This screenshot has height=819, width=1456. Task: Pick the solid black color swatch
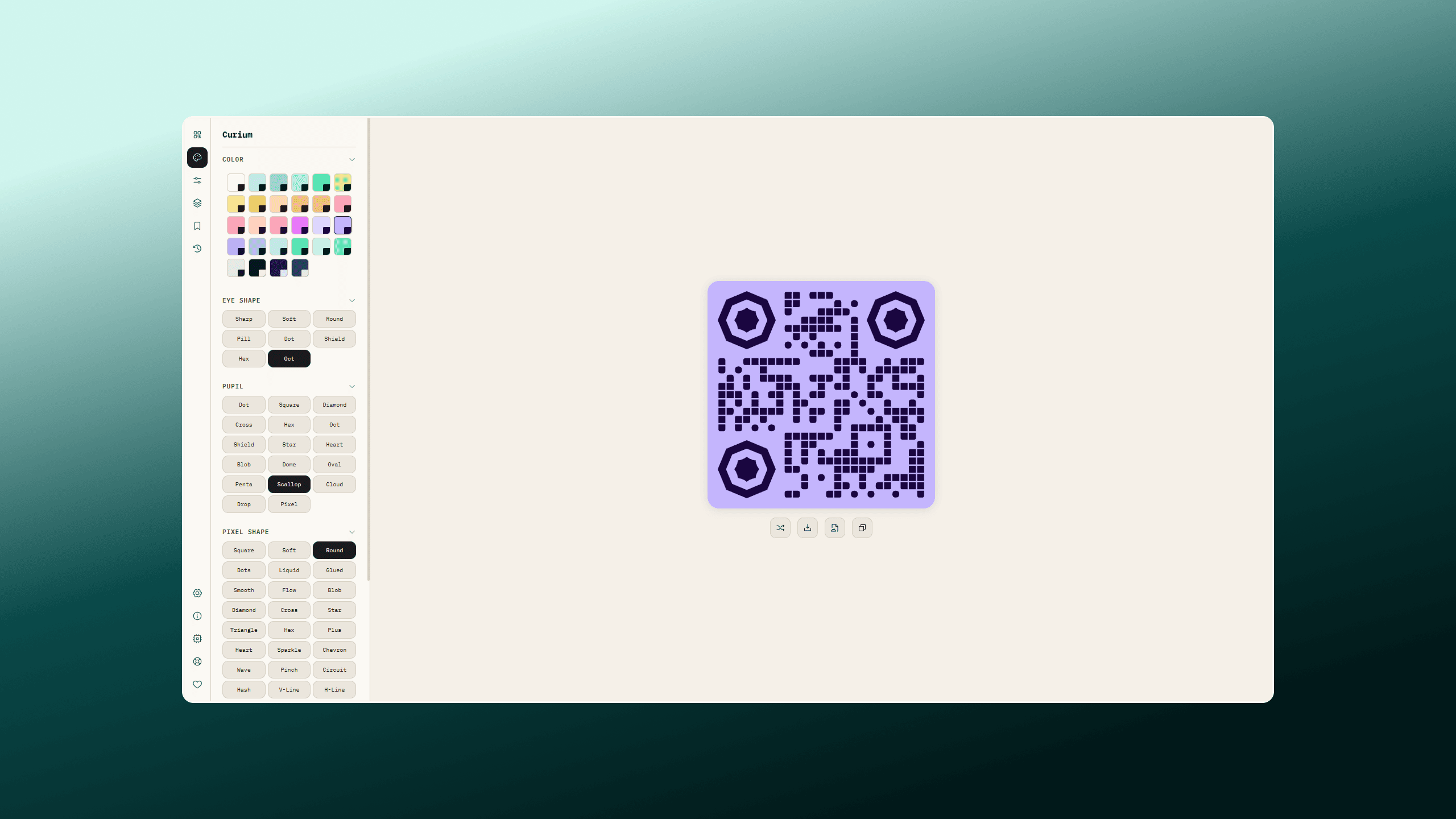tap(257, 268)
